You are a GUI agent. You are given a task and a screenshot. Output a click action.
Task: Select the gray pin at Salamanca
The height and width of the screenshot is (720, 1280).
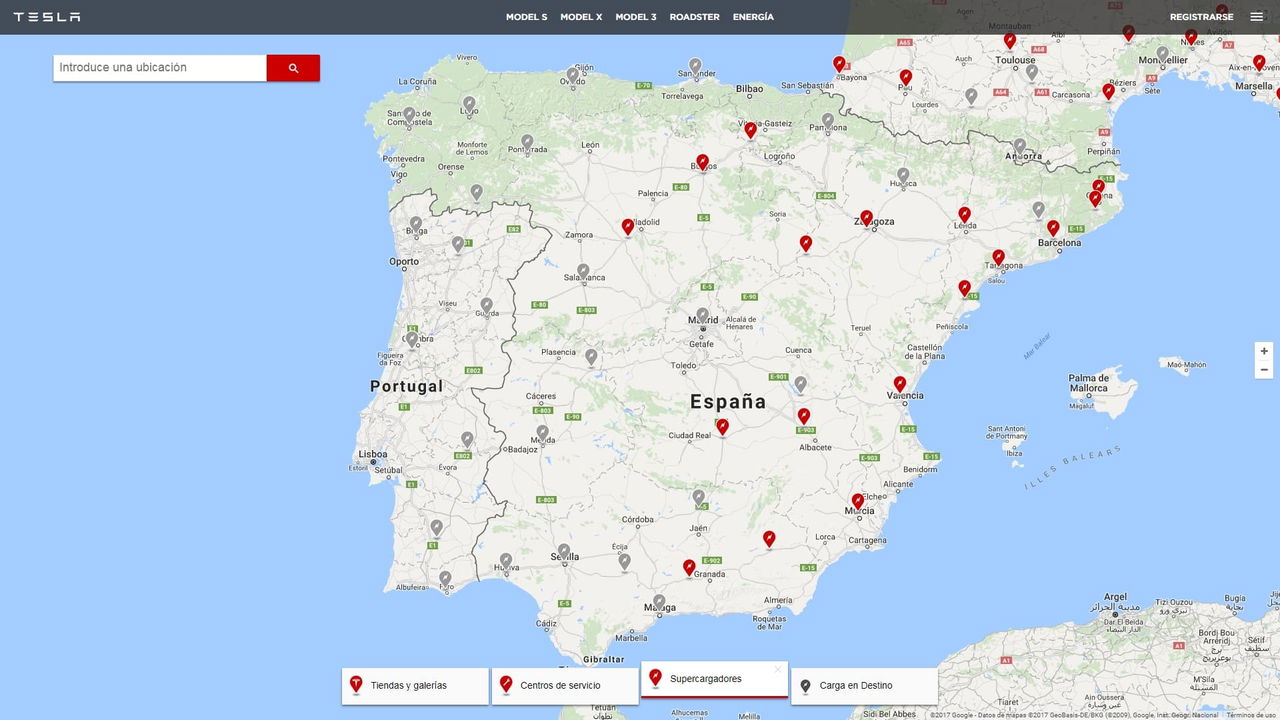click(583, 271)
